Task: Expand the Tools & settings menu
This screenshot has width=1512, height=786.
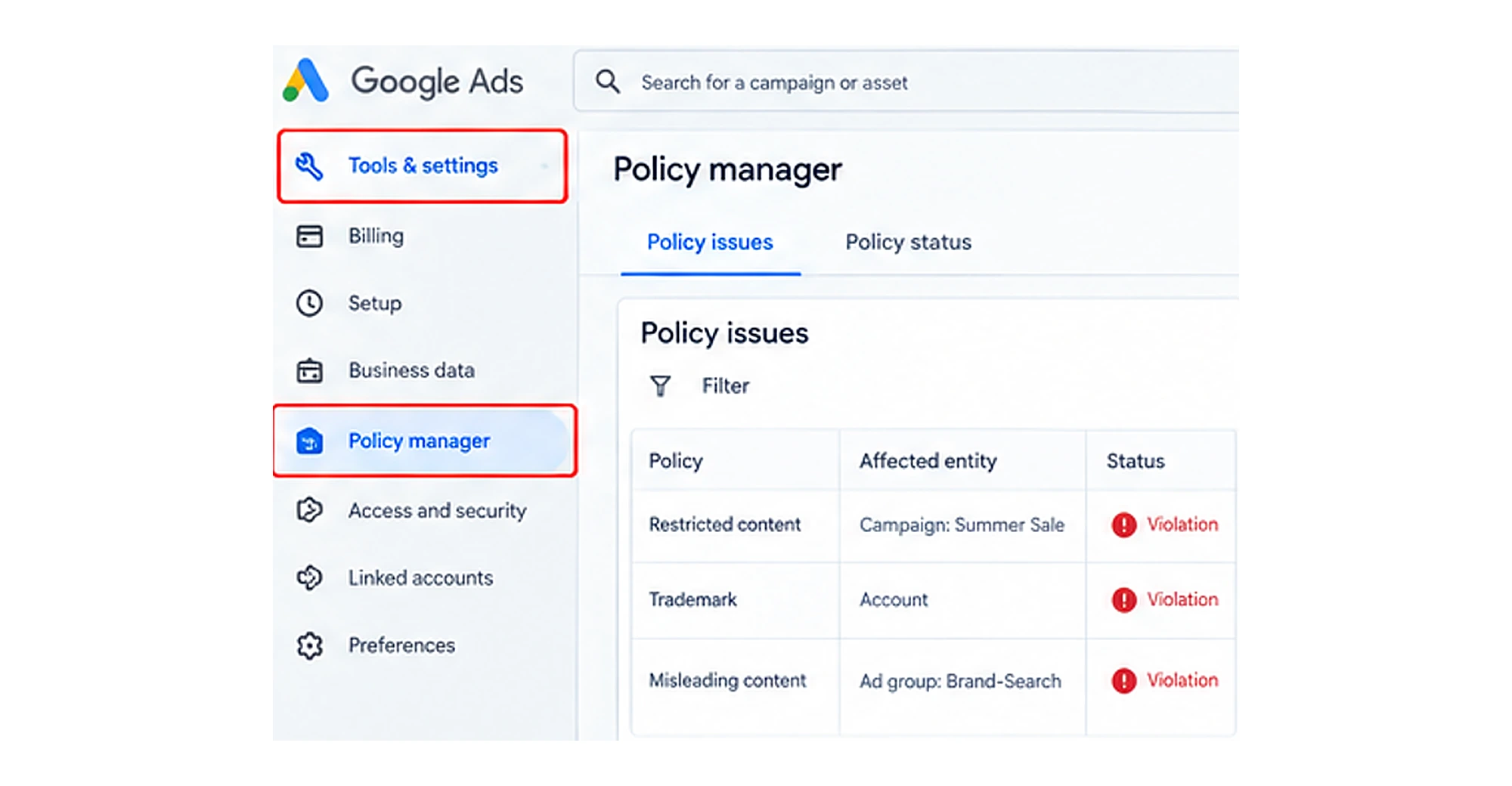Action: (x=423, y=166)
